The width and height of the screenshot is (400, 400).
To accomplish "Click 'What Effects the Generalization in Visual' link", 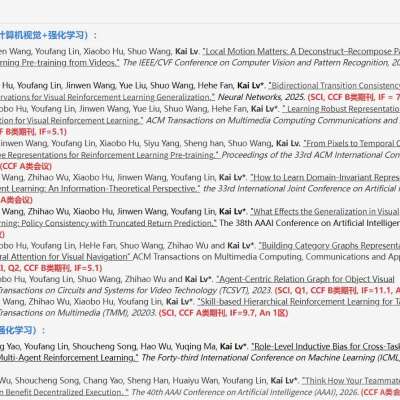I will (325, 212).
